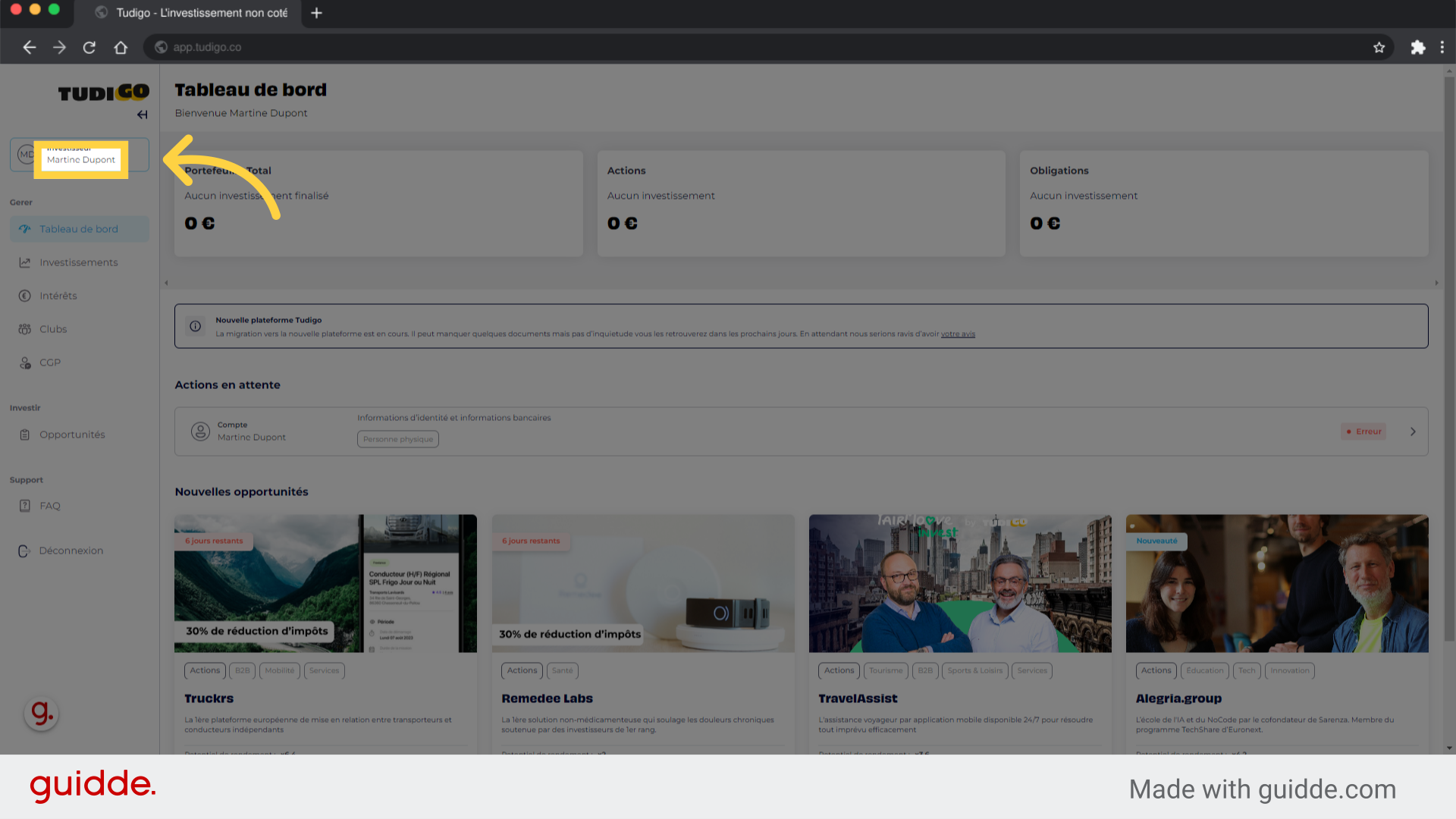This screenshot has width=1456, height=819.
Task: Click '6 jours restants' badge on Truckrs
Action: (214, 541)
